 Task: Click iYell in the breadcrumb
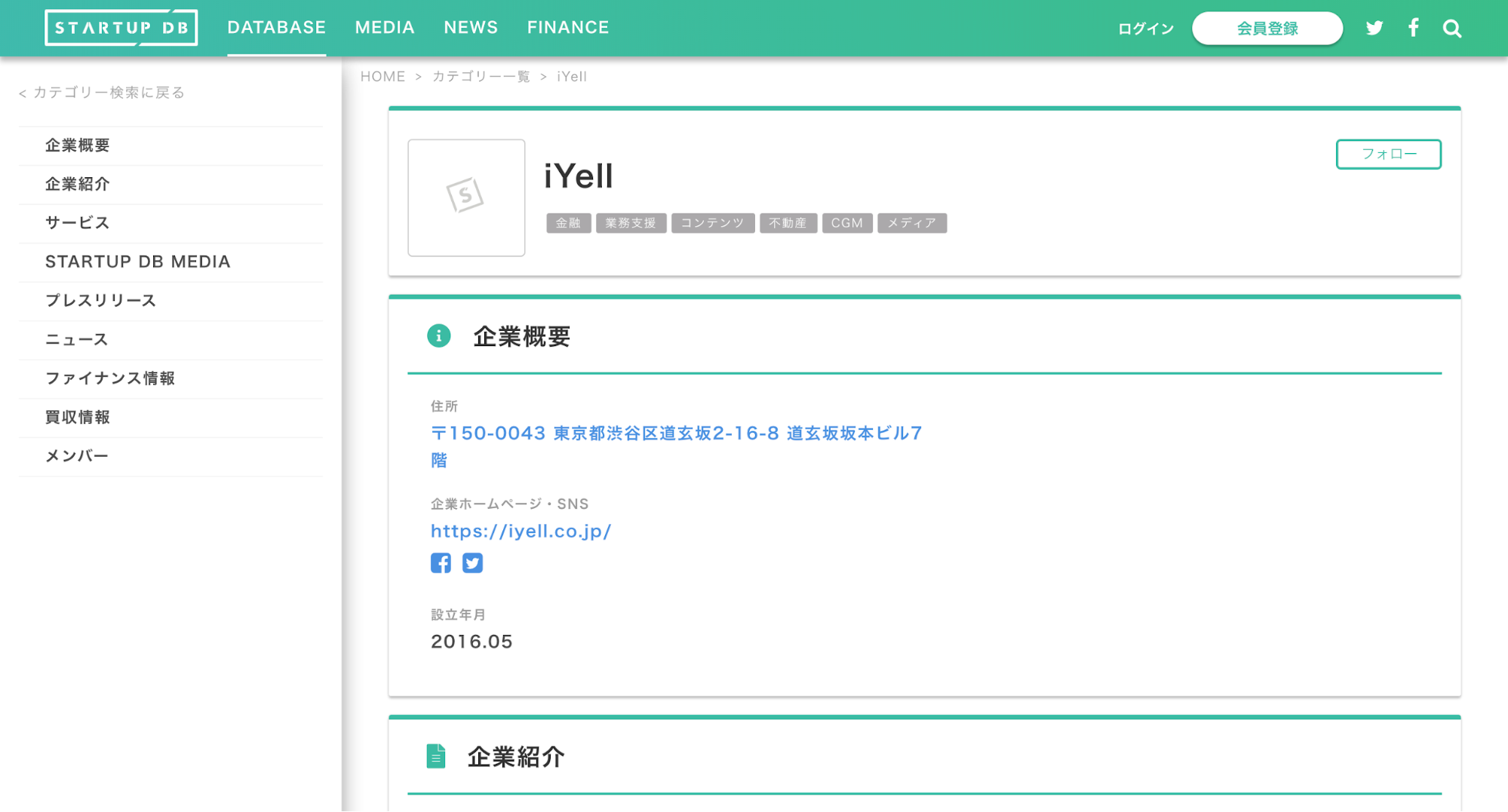coord(572,76)
